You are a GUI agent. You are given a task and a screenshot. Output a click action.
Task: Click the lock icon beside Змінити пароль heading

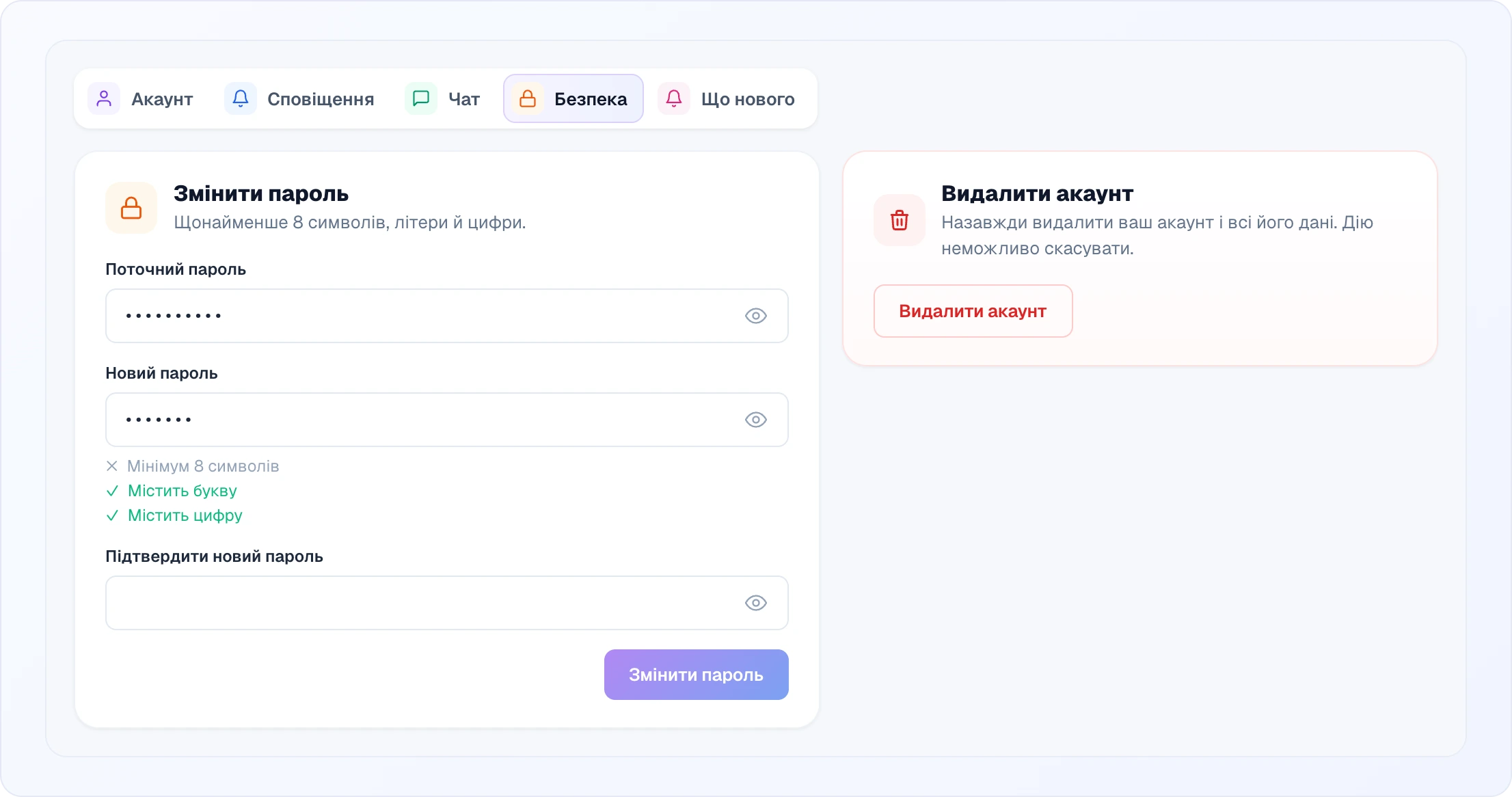[x=131, y=208]
